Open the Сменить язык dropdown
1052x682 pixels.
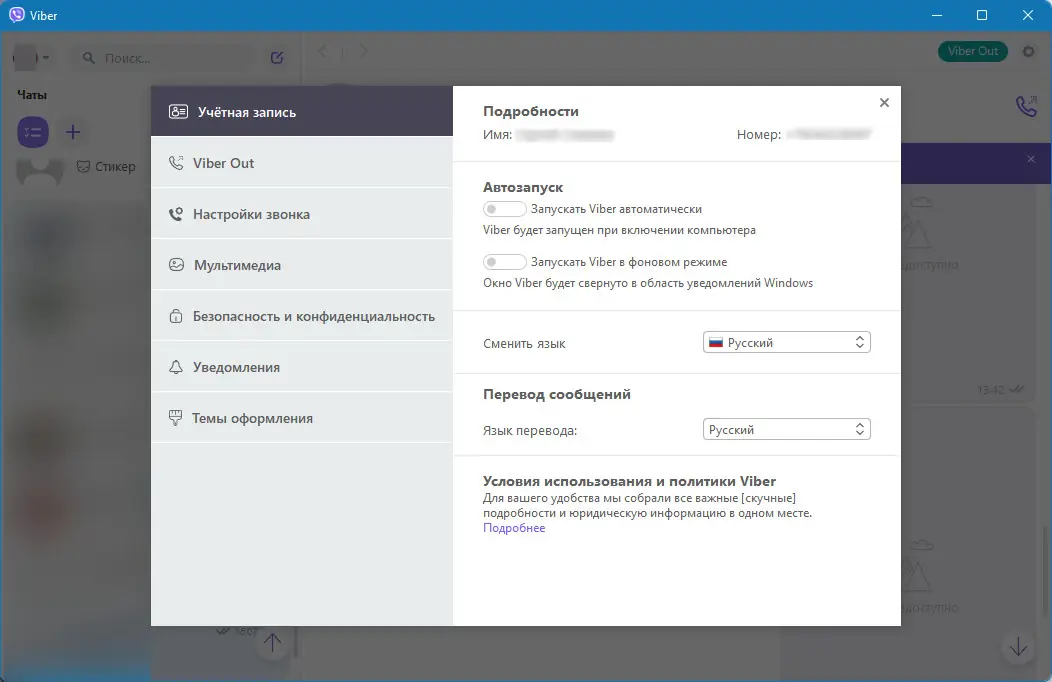click(x=786, y=343)
